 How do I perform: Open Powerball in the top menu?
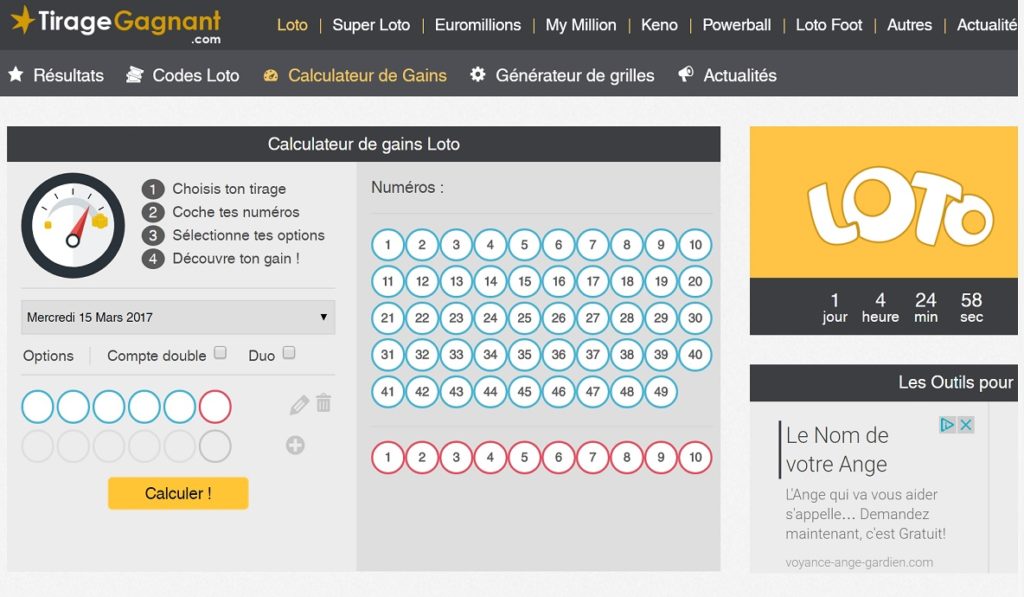point(737,25)
